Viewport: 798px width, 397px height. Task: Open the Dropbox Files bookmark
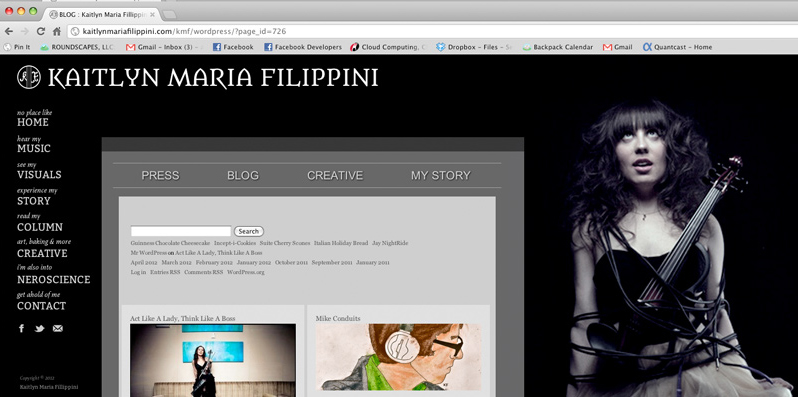tap(474, 47)
